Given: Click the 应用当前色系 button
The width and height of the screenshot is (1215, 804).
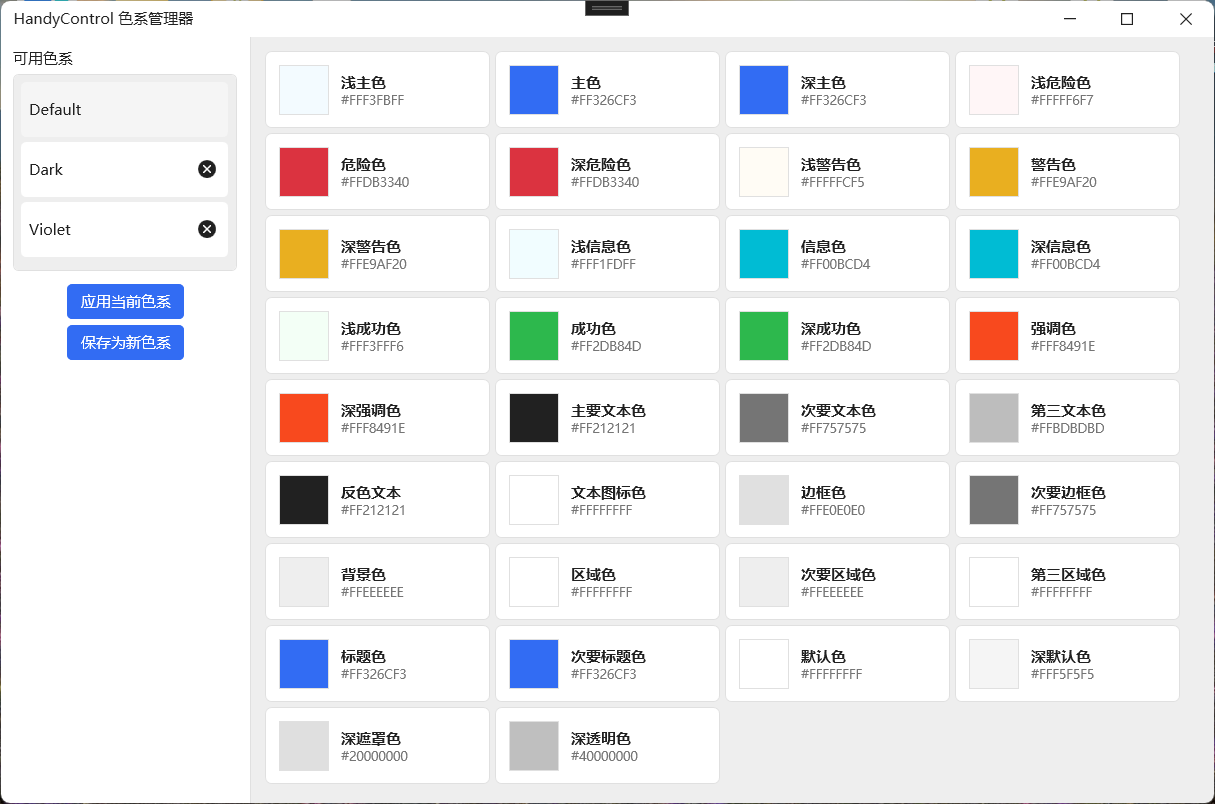Looking at the screenshot, I should (125, 301).
